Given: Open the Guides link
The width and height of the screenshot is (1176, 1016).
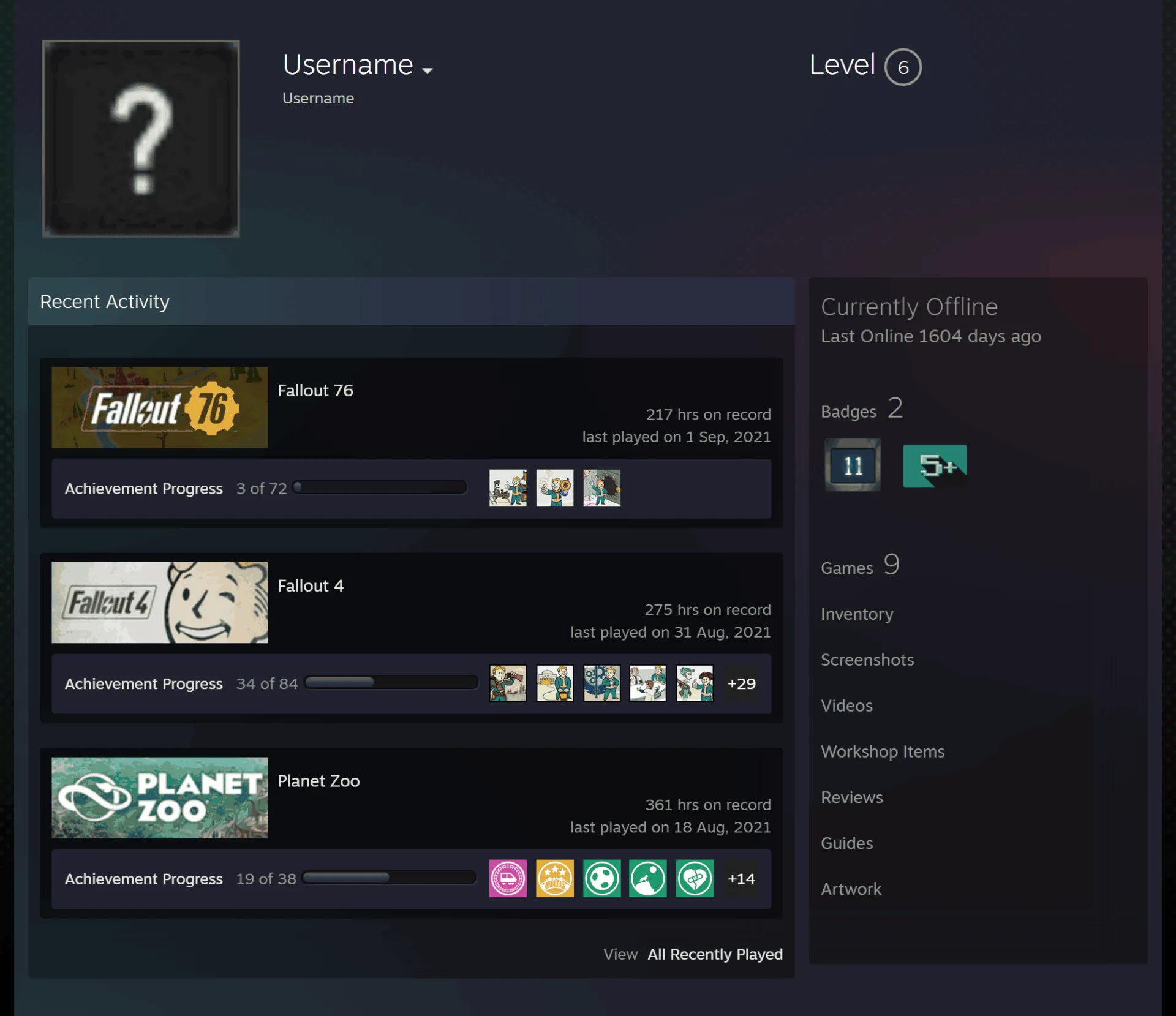Looking at the screenshot, I should click(x=847, y=844).
